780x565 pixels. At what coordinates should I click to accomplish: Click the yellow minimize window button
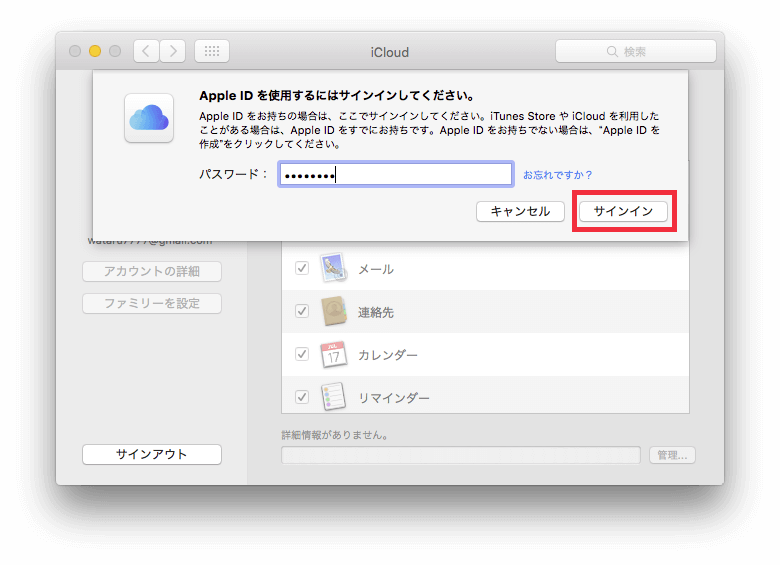95,51
